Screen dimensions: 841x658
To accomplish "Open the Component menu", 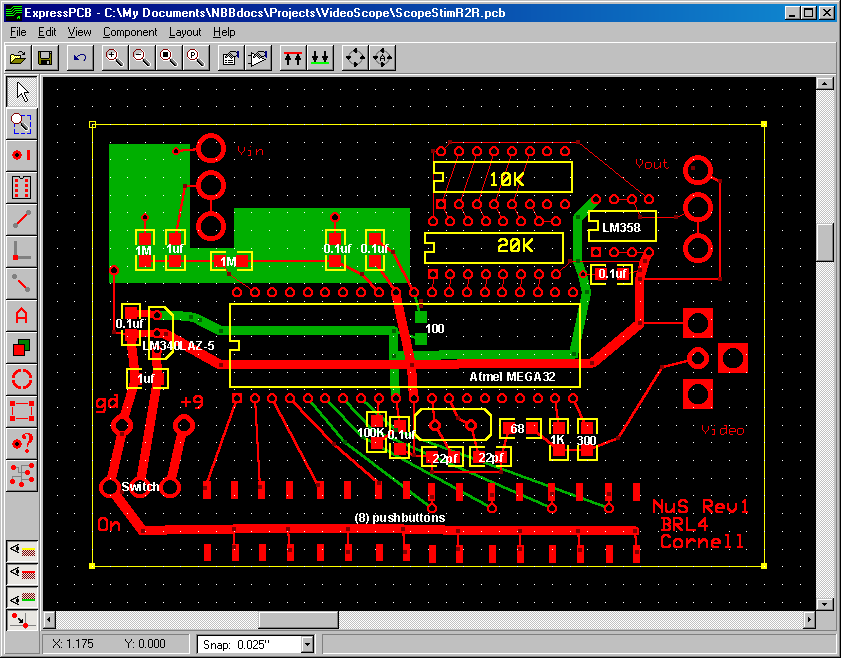I will (x=130, y=32).
